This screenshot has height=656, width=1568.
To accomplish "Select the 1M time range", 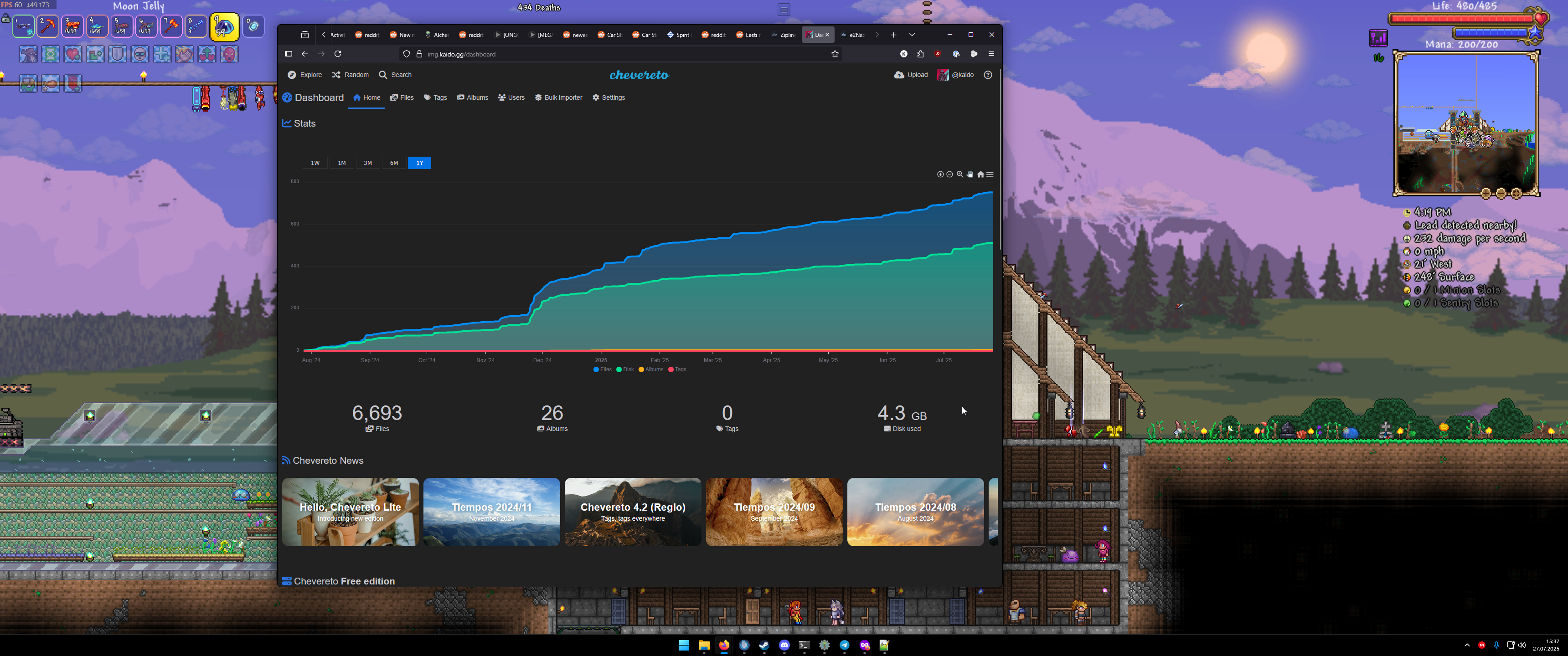I will (x=341, y=163).
